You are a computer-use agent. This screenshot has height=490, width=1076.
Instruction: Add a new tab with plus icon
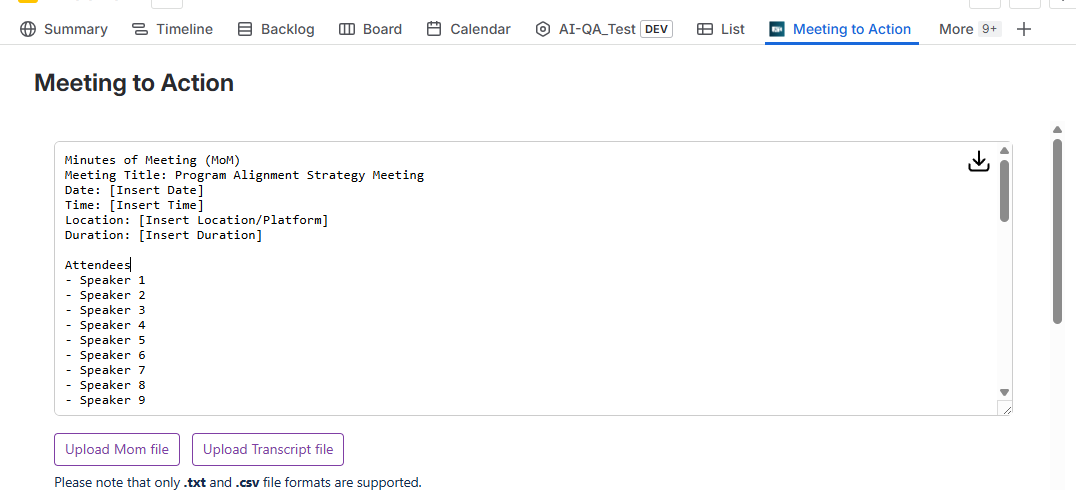(1023, 29)
